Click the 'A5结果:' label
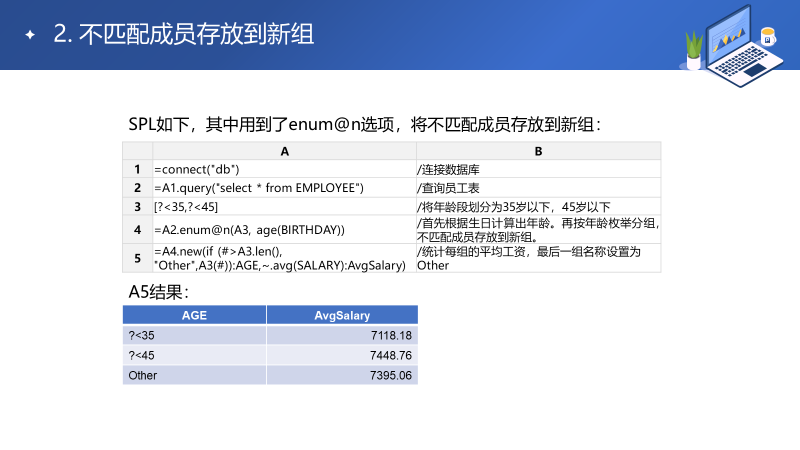The width and height of the screenshot is (800, 450). [x=159, y=292]
